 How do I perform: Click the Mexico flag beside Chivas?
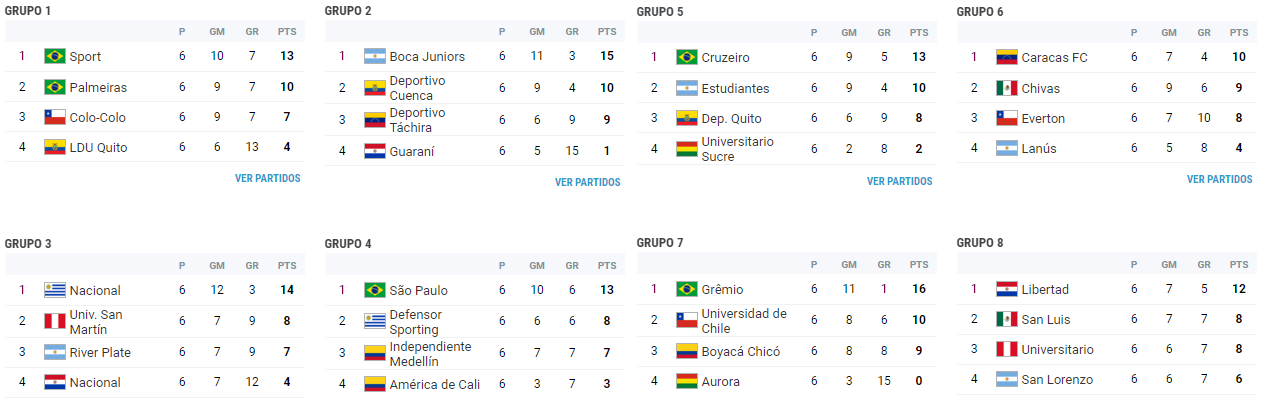coord(1007,88)
